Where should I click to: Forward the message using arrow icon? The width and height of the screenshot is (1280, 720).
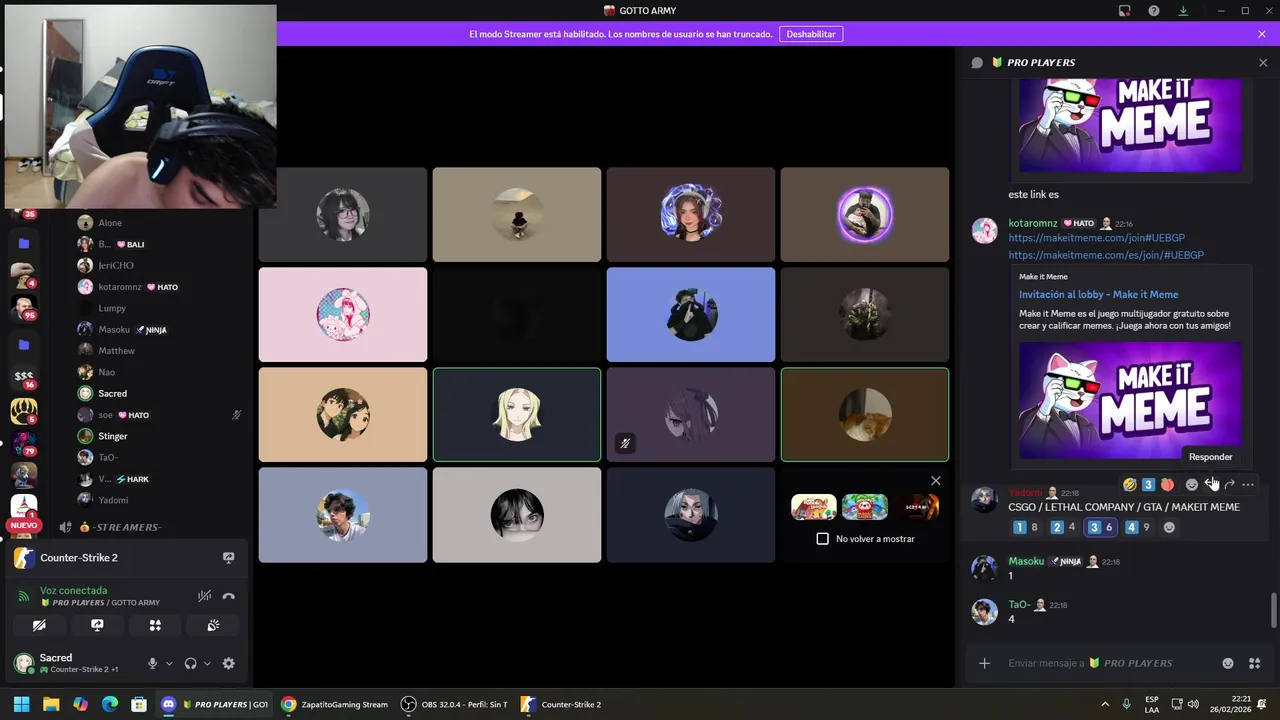tap(1230, 484)
